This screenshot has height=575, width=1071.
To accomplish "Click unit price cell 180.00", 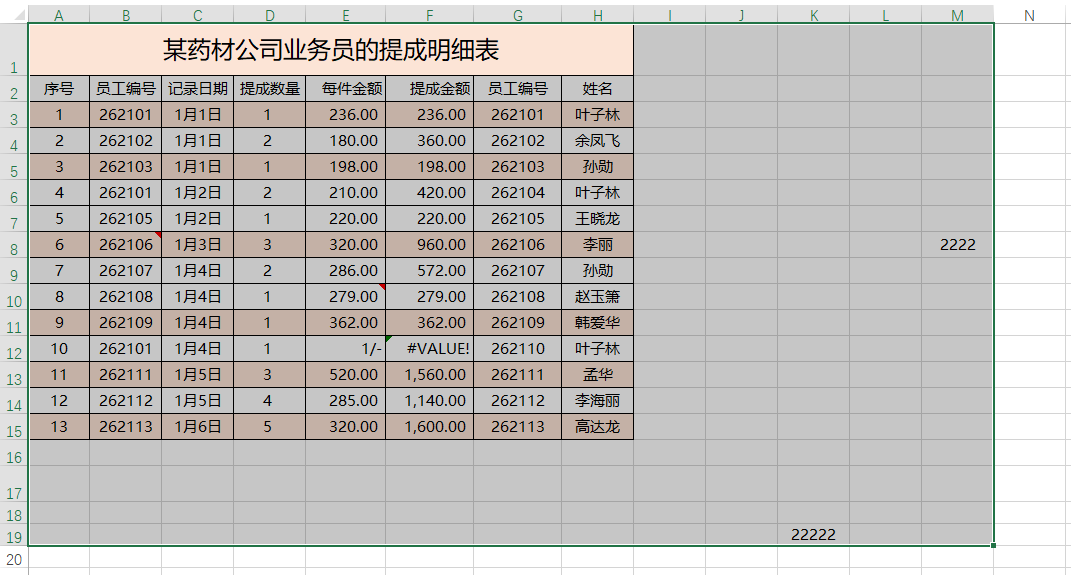I will coord(346,141).
